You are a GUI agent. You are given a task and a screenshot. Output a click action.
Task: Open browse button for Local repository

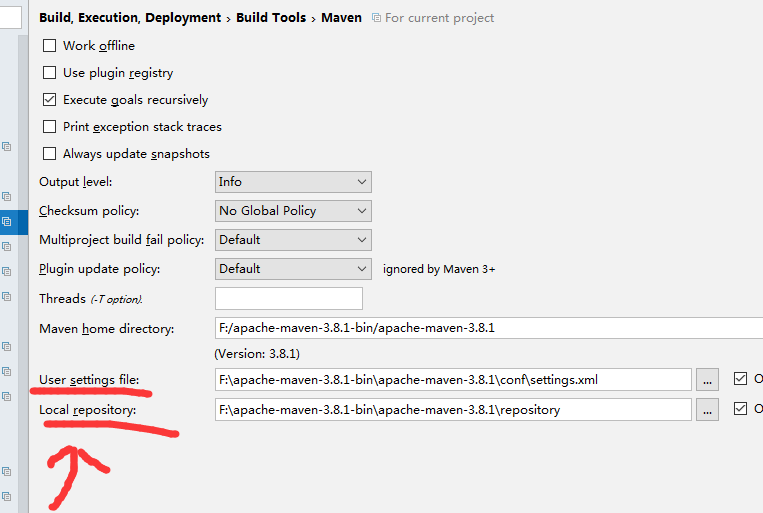tap(707, 409)
